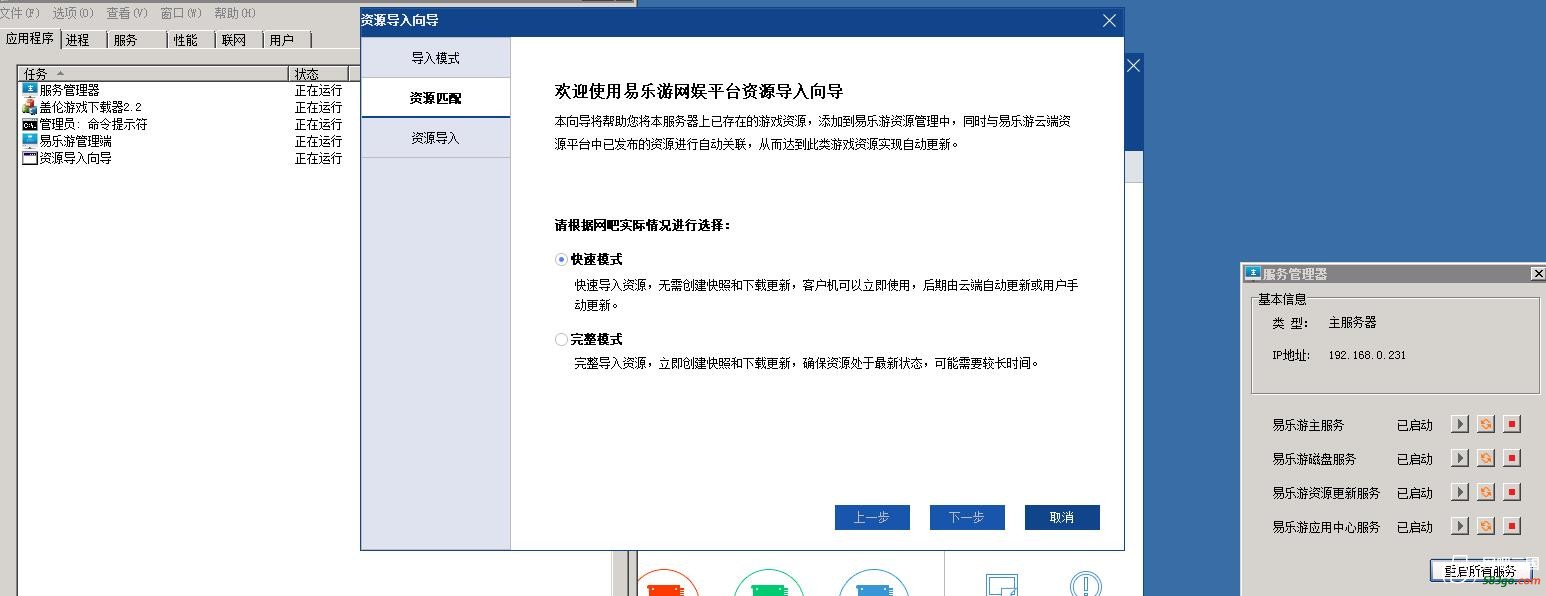
Task: Close the 服务管理器 window
Action: coord(1538,274)
